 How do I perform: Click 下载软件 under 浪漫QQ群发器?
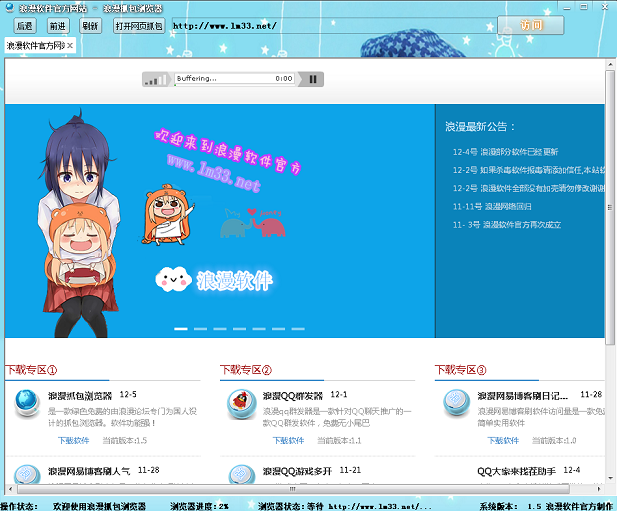(288, 441)
